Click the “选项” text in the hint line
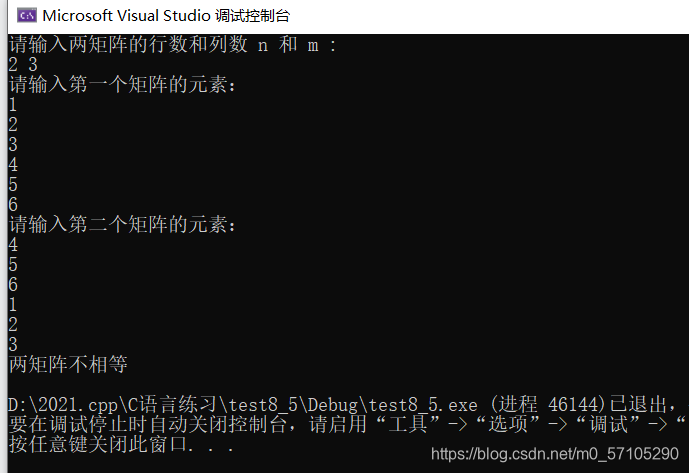The image size is (689, 473). (508, 424)
